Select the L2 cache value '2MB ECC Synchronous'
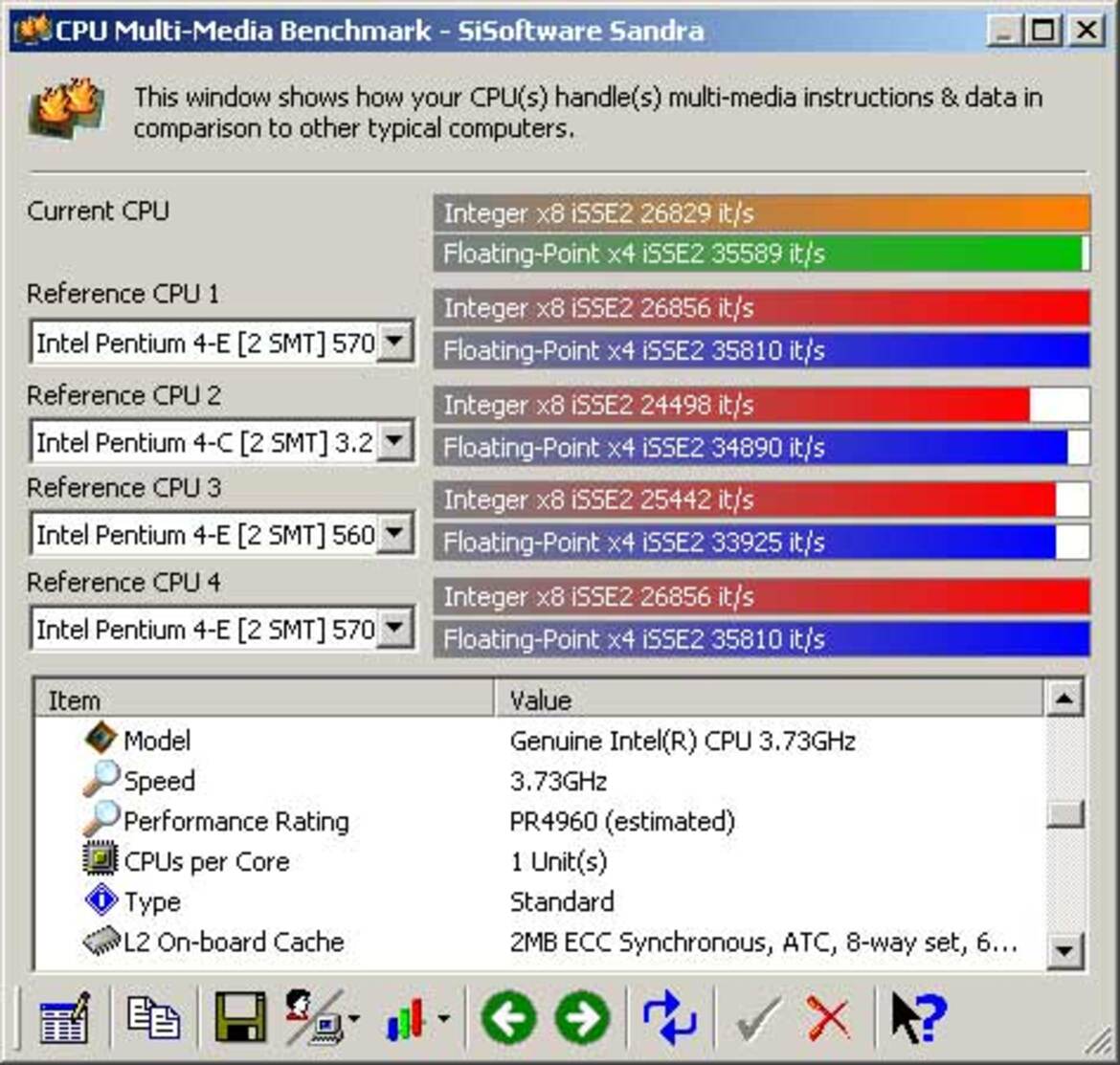 [x=640, y=943]
